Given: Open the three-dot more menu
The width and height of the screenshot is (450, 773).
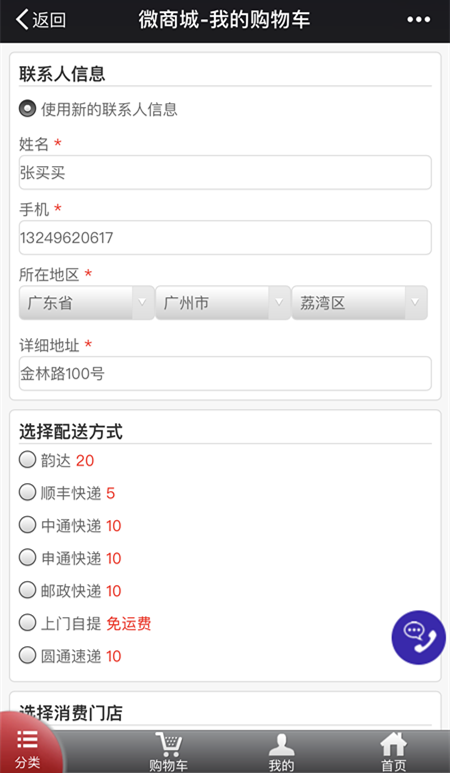Looking at the screenshot, I should click(418, 20).
